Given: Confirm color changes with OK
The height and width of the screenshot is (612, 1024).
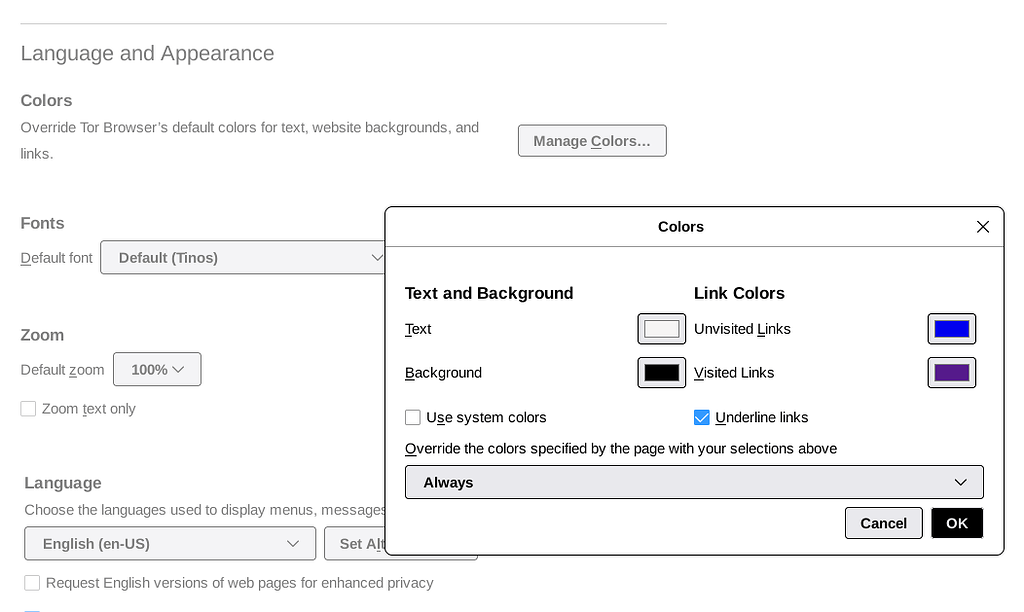Looking at the screenshot, I should tap(956, 522).
